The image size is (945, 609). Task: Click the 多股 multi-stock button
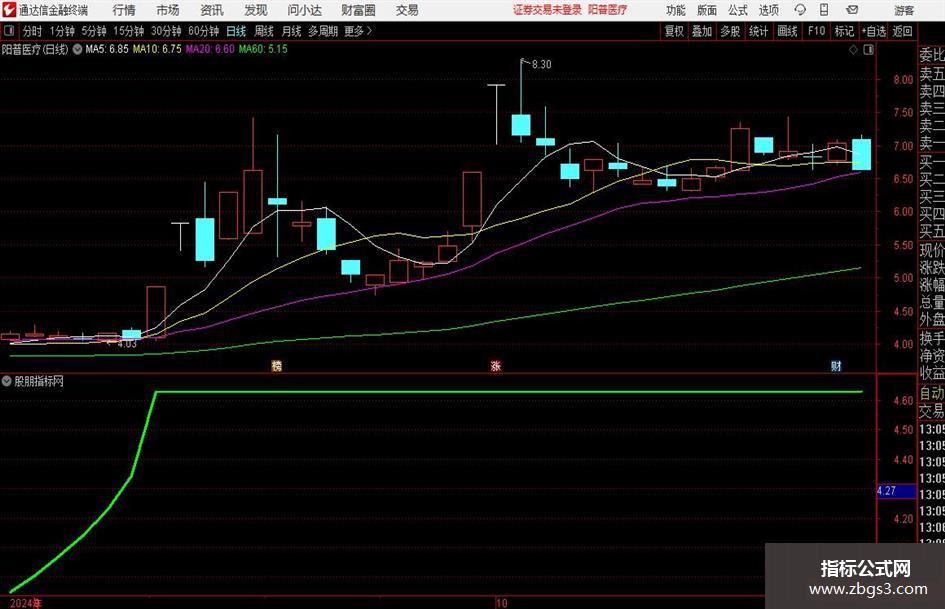(x=730, y=31)
